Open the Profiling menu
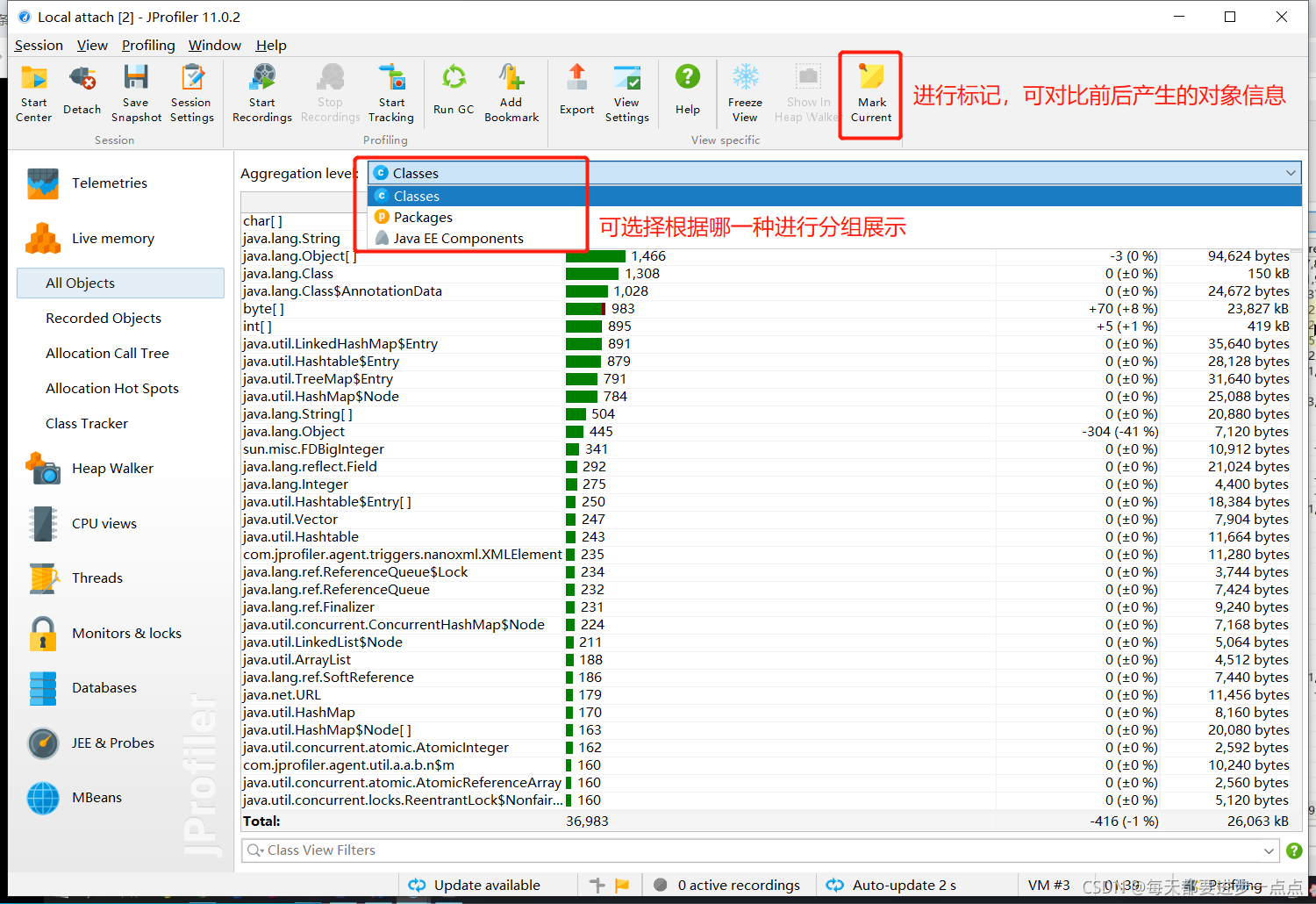The width and height of the screenshot is (1316, 904). (148, 46)
